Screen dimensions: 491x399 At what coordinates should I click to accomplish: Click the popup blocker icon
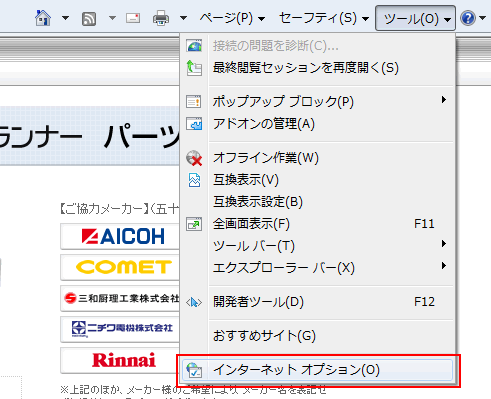coord(194,101)
